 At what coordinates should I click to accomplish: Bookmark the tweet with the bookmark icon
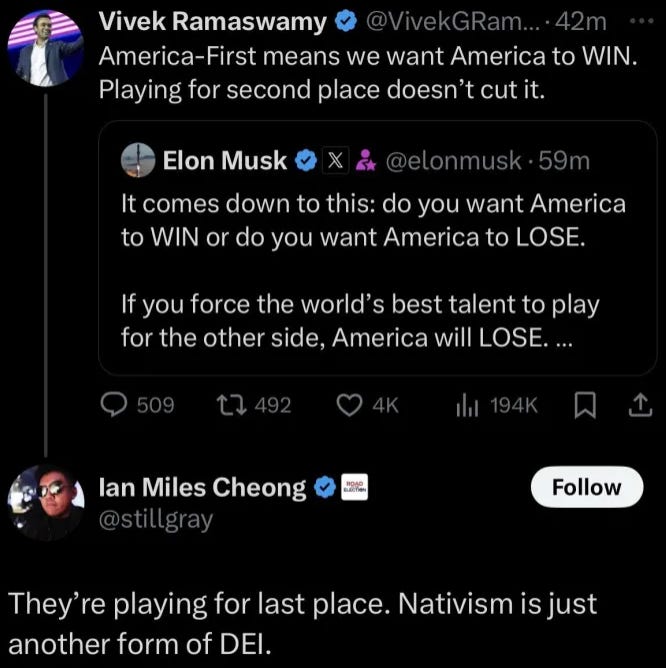[x=585, y=405]
